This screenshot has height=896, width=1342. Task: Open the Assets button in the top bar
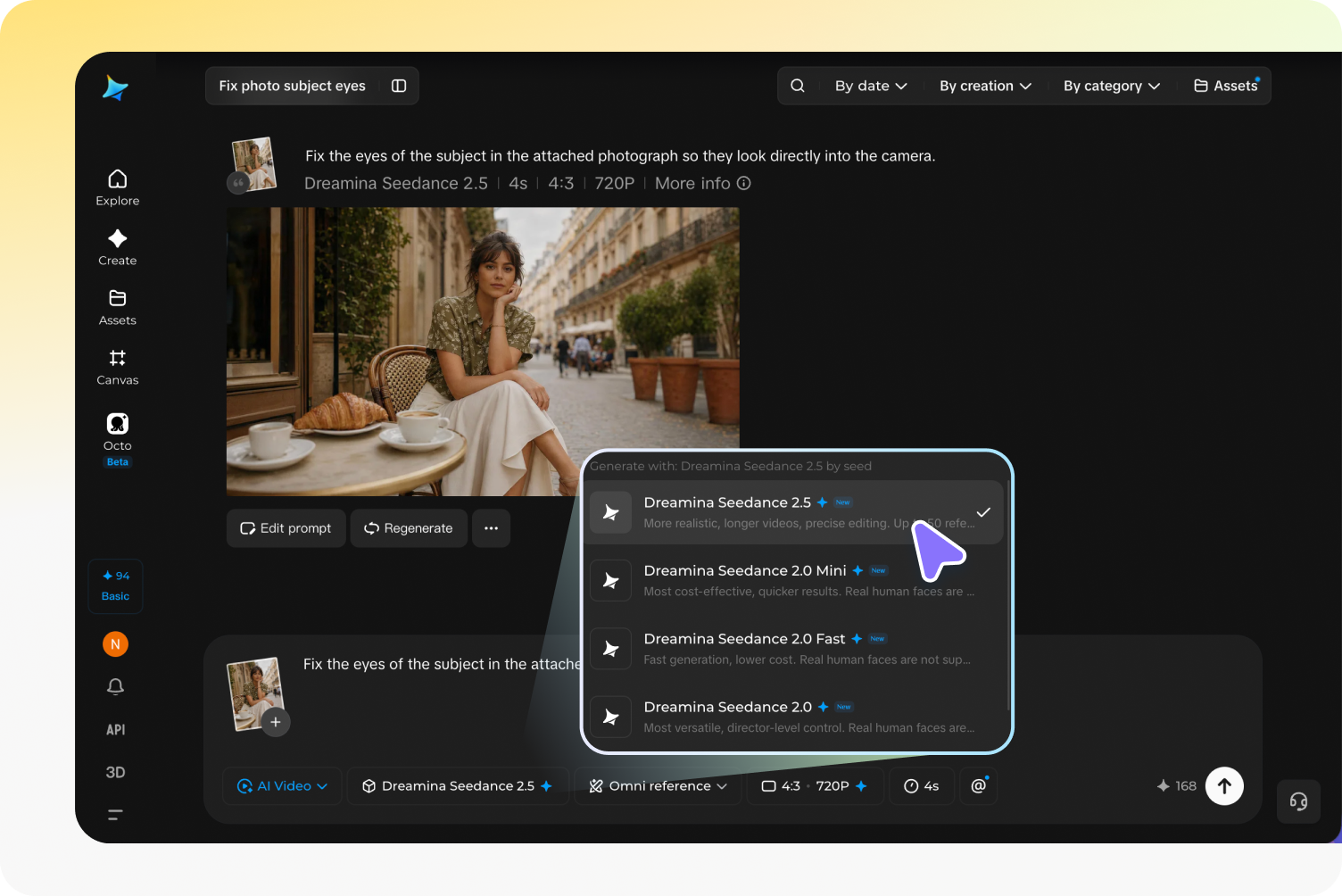[1226, 86]
